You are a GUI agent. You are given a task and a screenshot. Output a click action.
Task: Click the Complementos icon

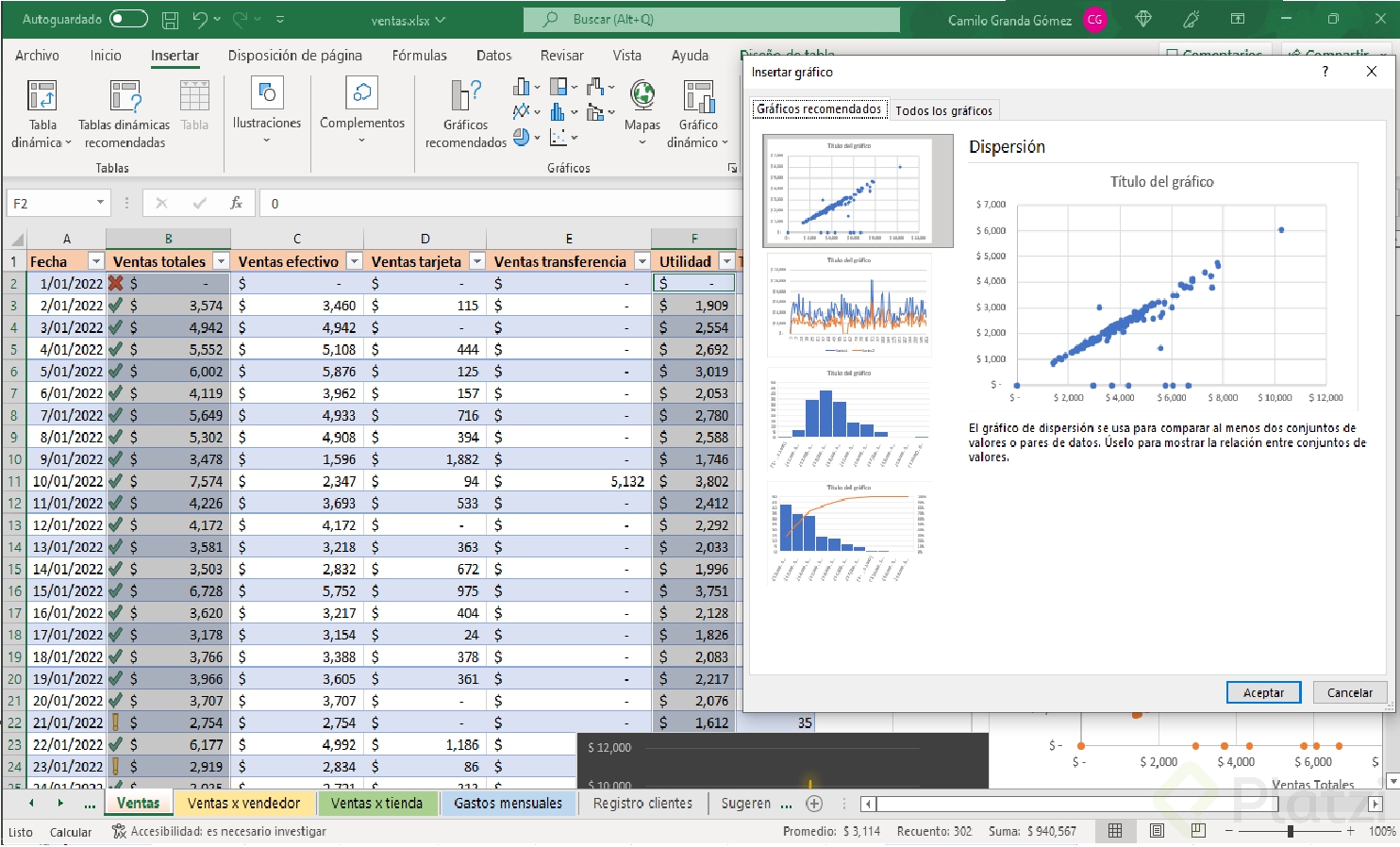(362, 111)
